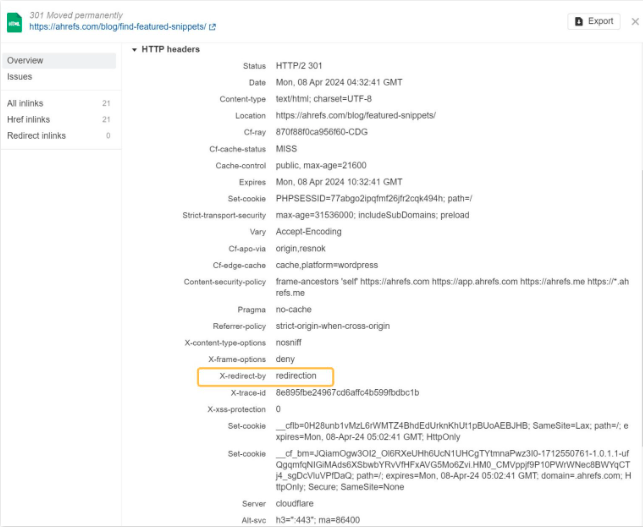Click the Server value cloudflare
The width and height of the screenshot is (643, 527).
click(x=294, y=504)
